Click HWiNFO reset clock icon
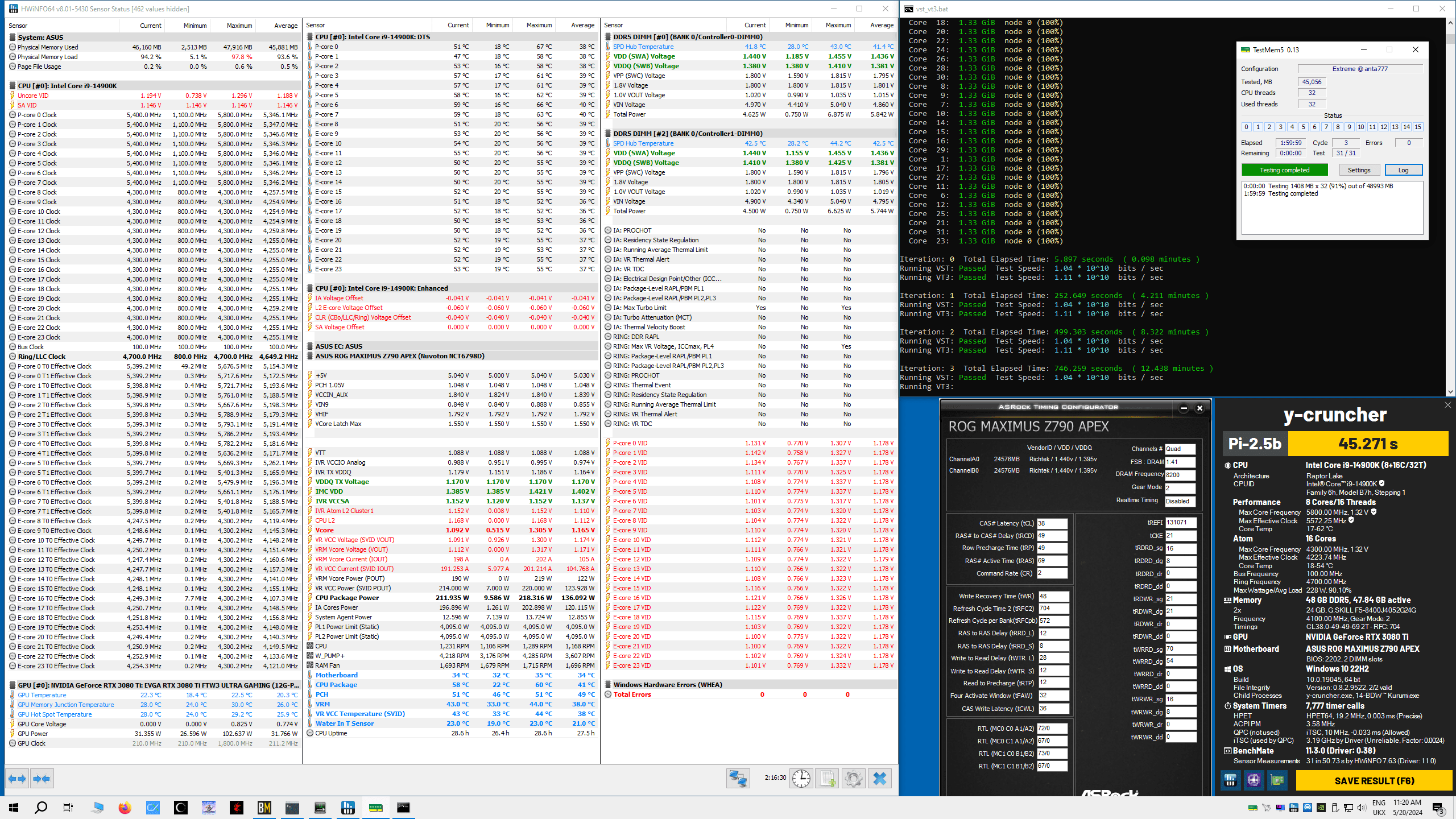Viewport: 1456px width, 819px height. coord(801,778)
